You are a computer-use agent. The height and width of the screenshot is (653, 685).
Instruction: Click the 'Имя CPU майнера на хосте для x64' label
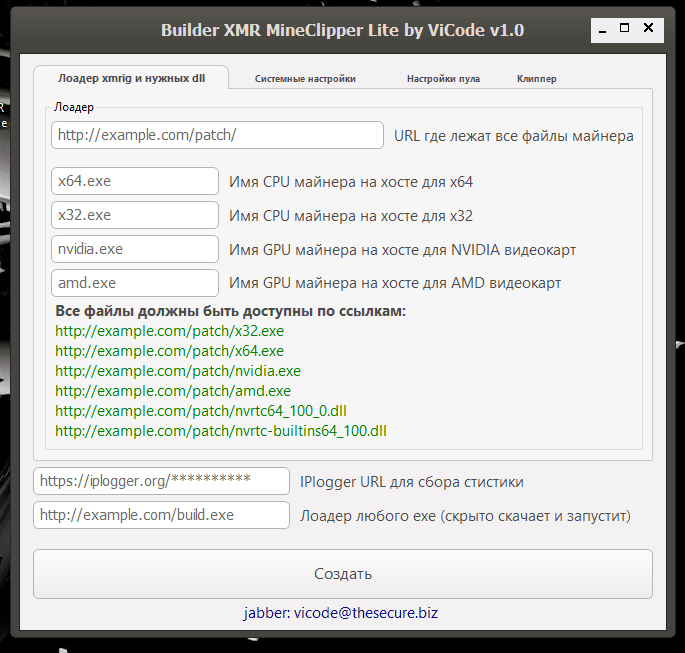pyautogui.click(x=351, y=182)
